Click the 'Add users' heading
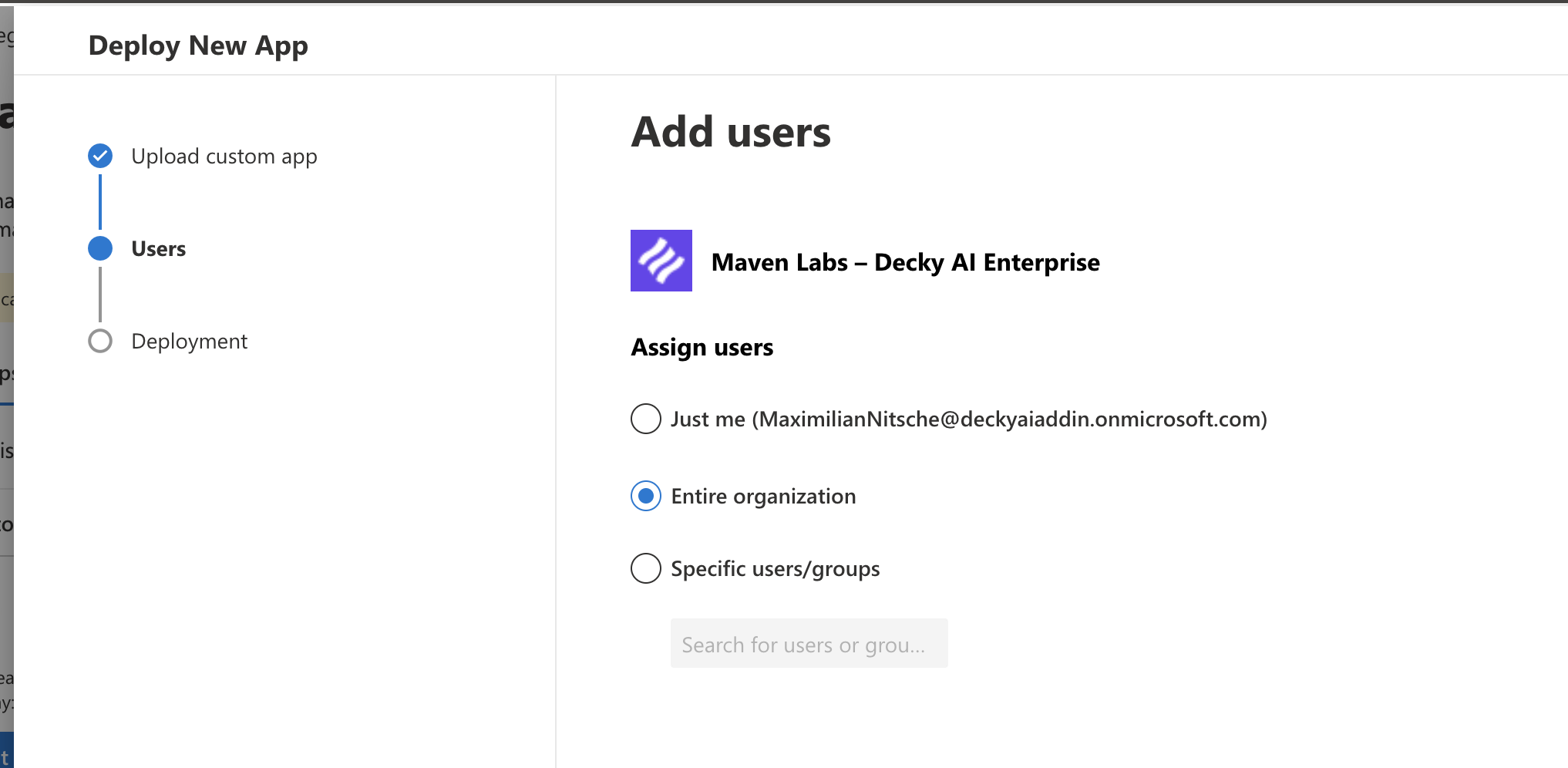This screenshot has width=1568, height=768. click(x=731, y=132)
